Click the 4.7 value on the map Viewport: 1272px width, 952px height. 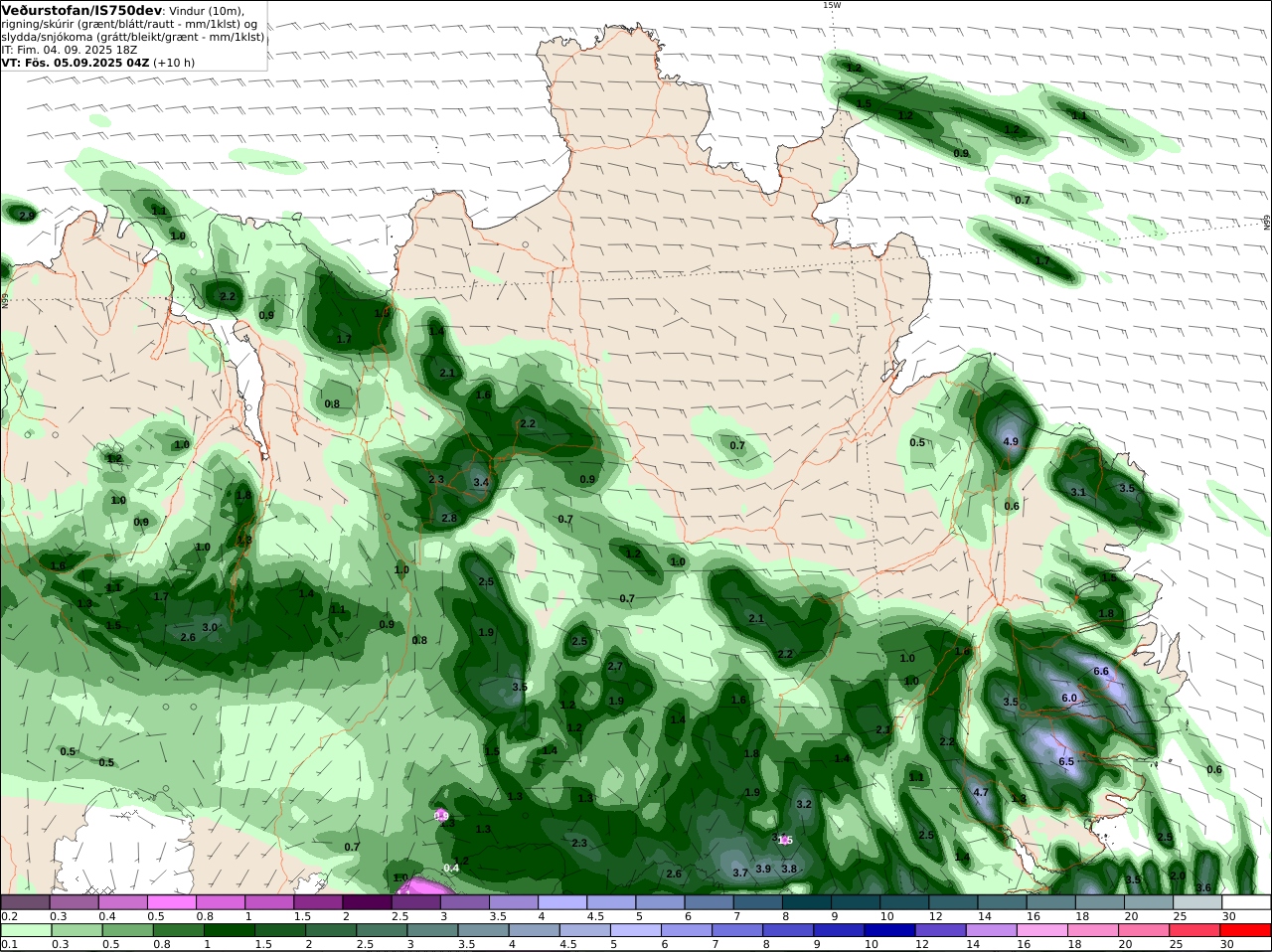981,793
